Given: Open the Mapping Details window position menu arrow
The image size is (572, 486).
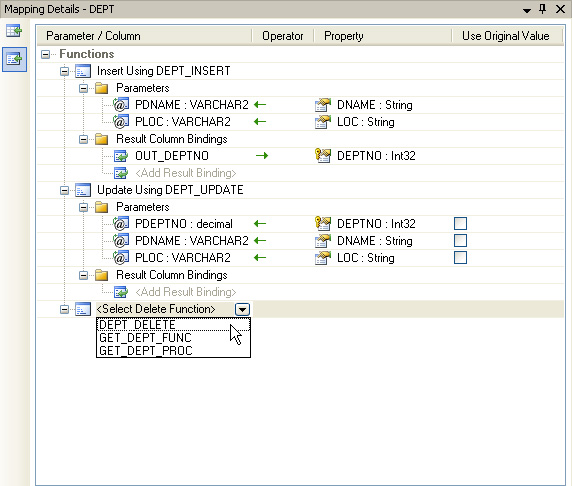Looking at the screenshot, I should (526, 11).
